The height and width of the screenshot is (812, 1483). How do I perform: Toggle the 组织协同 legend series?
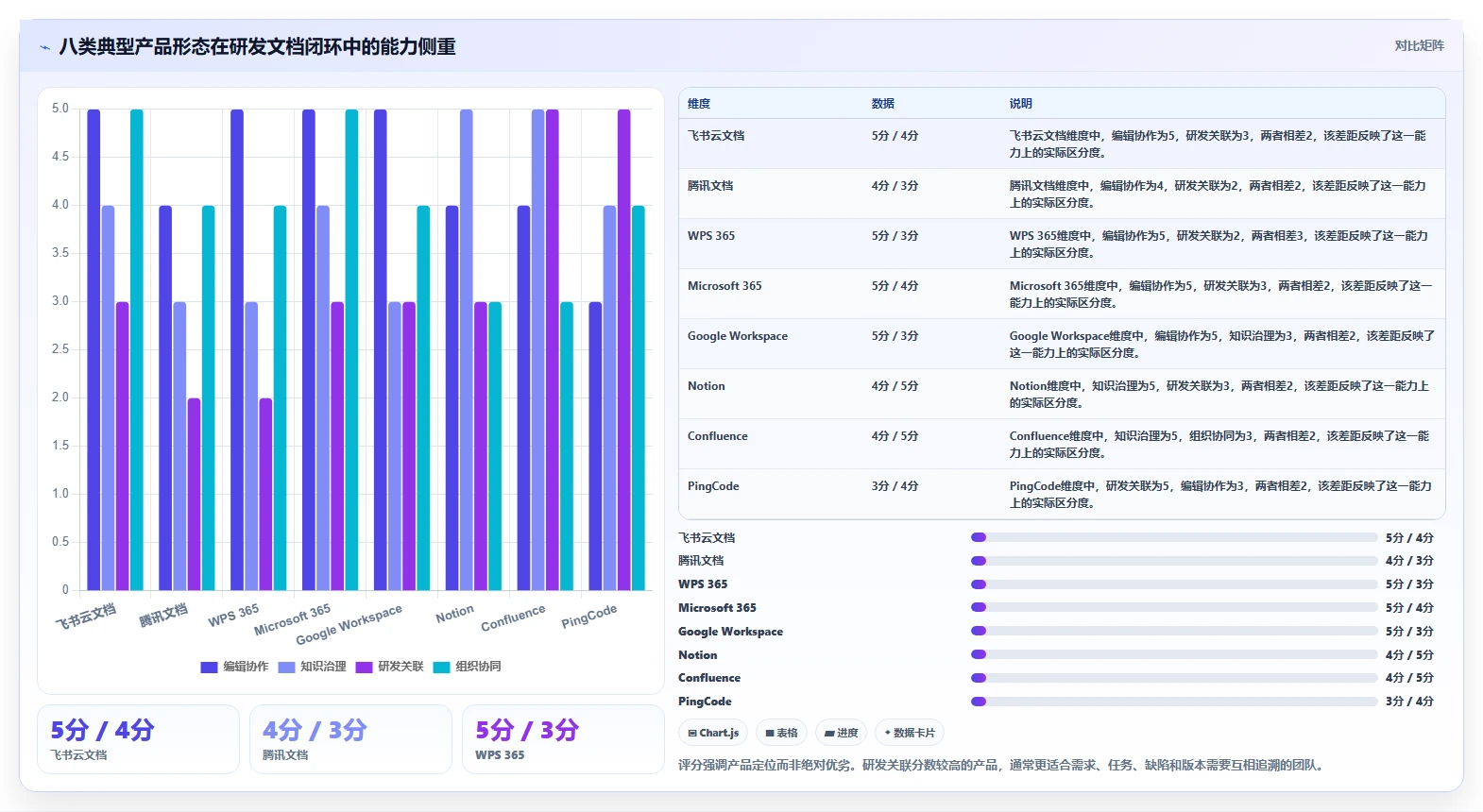[x=467, y=667]
